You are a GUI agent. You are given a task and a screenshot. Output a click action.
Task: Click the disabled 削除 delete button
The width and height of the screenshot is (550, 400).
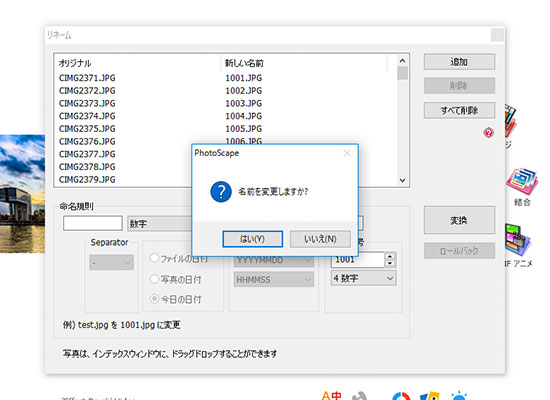pos(459,86)
